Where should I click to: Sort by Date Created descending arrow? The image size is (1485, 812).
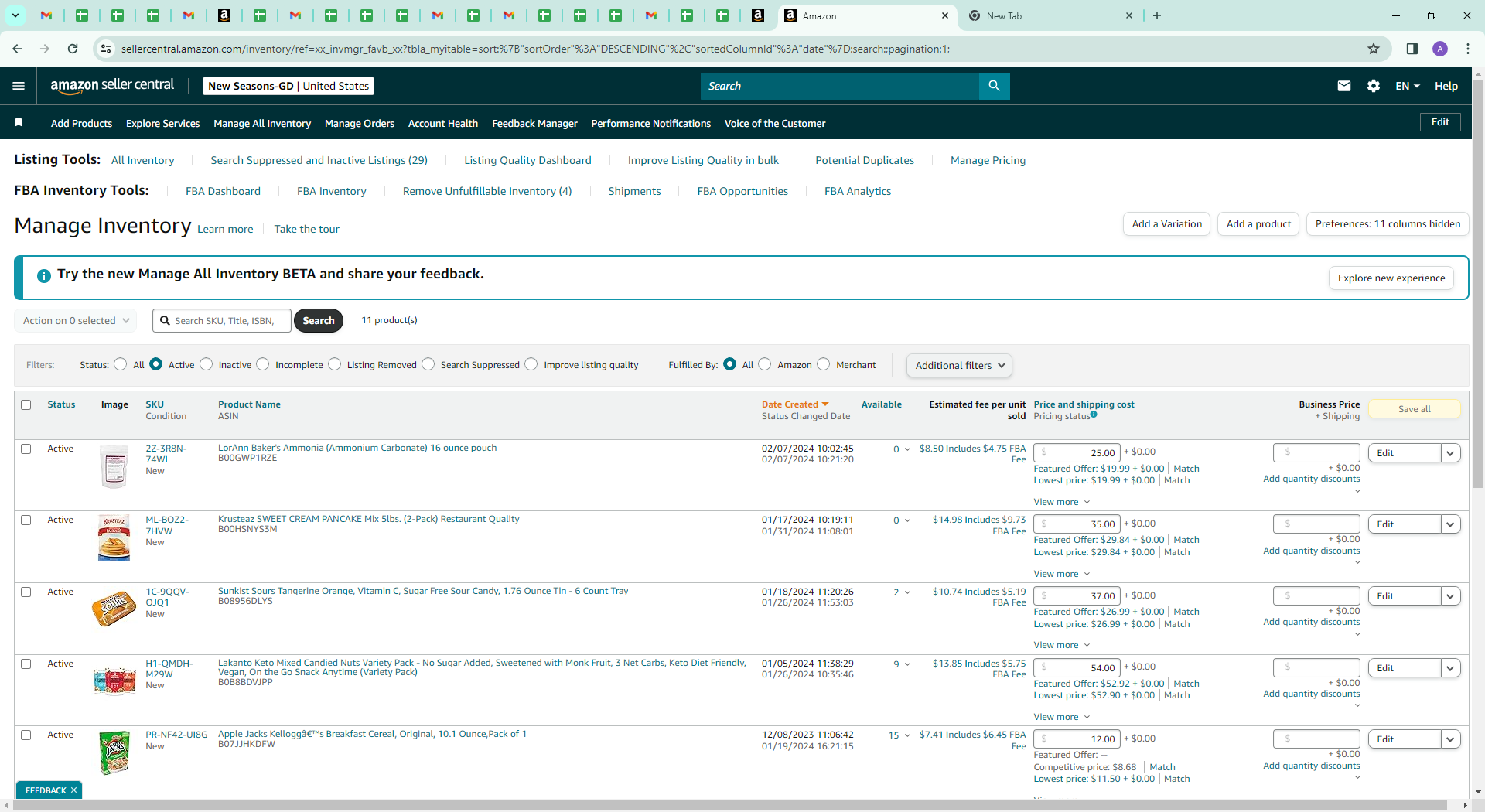tap(825, 404)
